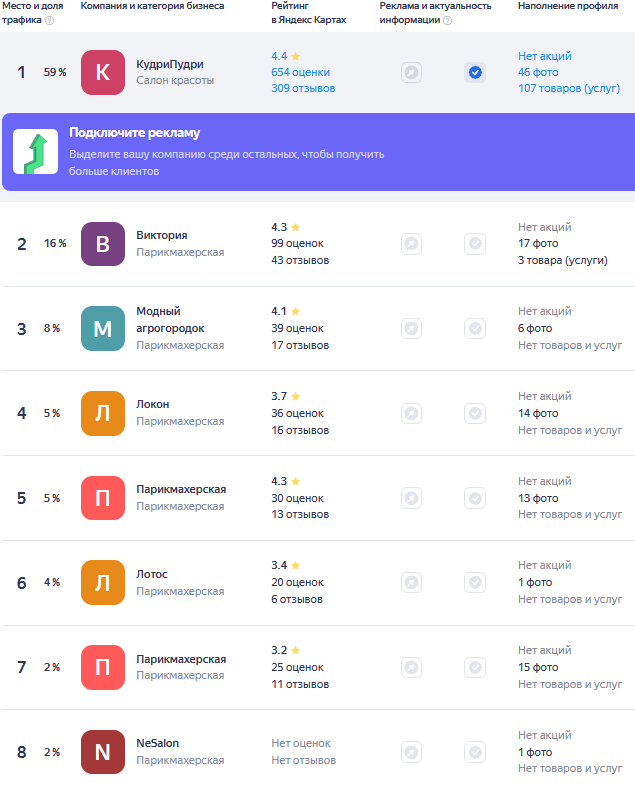Click the advertising status icon for Лотос
Viewport: 635px width, 795px height.
pyautogui.click(x=411, y=583)
